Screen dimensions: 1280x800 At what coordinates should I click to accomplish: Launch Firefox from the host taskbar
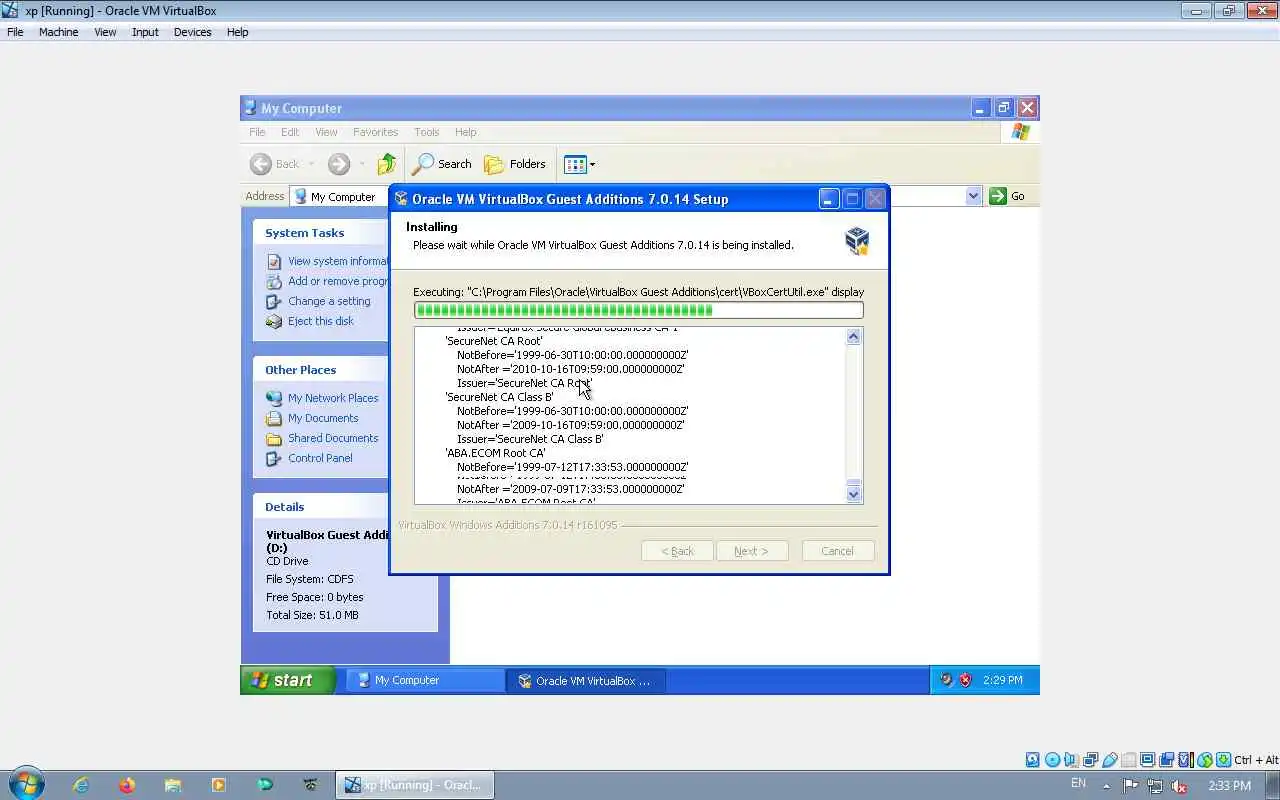pos(126,785)
